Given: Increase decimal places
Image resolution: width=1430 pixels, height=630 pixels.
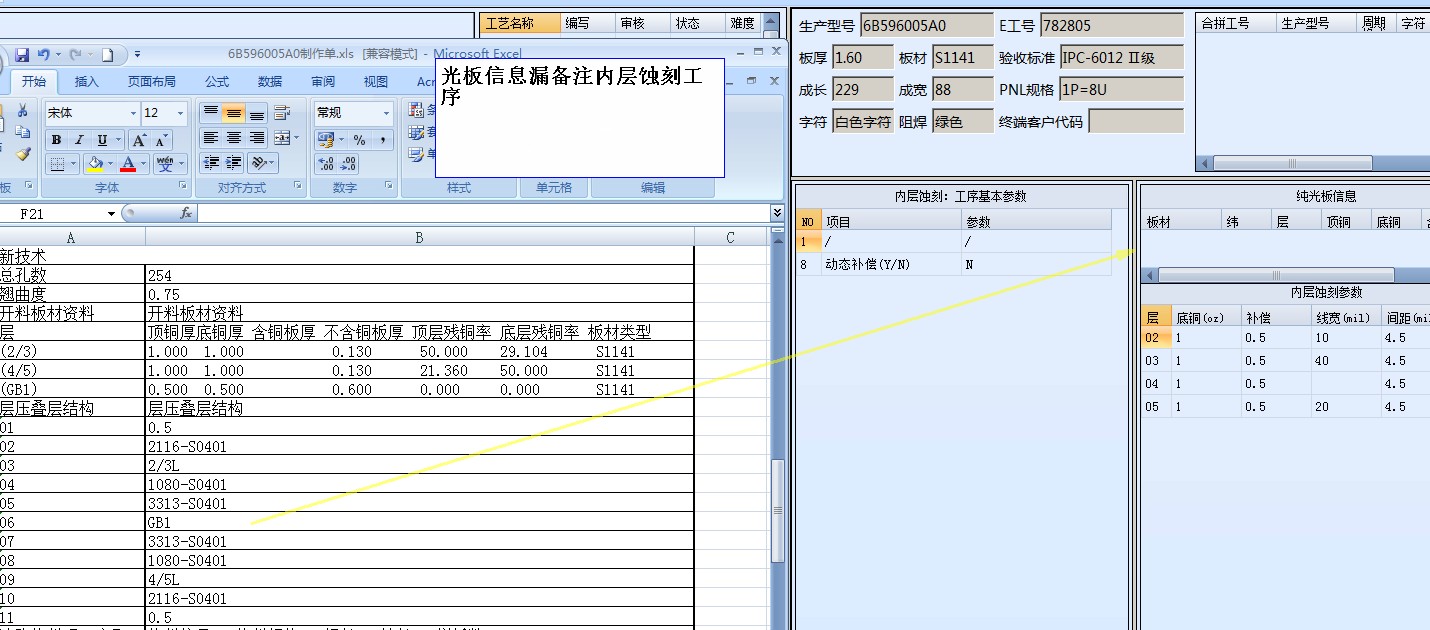Looking at the screenshot, I should 326,165.
